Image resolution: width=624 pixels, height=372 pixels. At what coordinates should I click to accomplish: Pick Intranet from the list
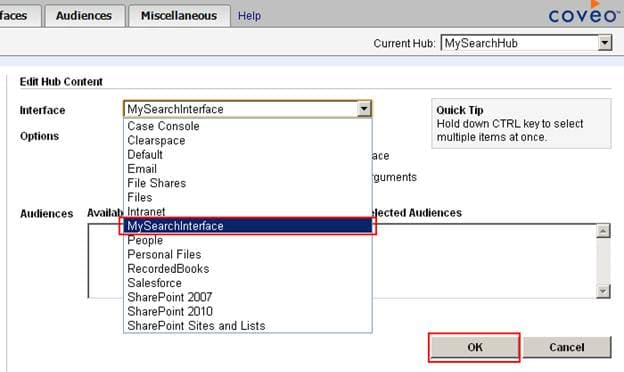click(x=248, y=211)
